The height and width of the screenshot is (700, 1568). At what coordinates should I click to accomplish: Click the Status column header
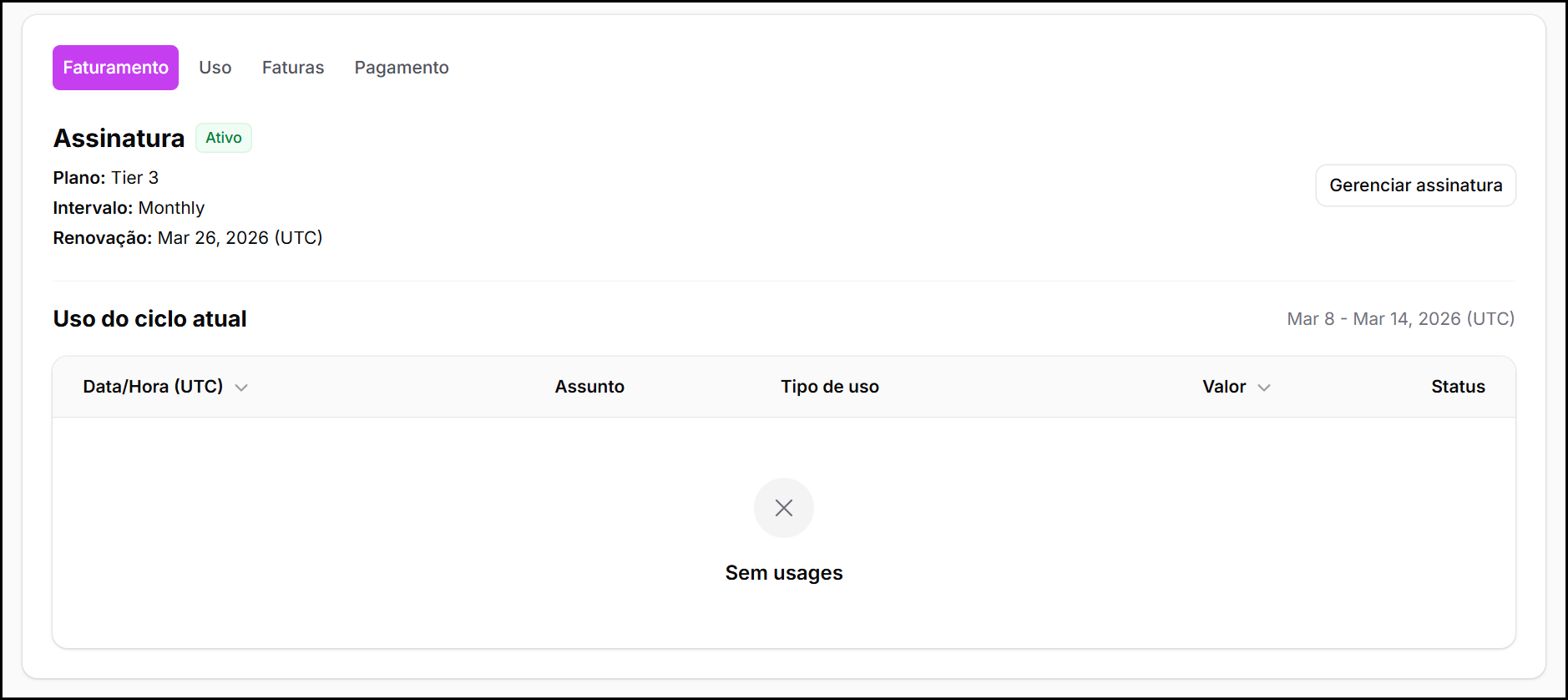(1457, 387)
